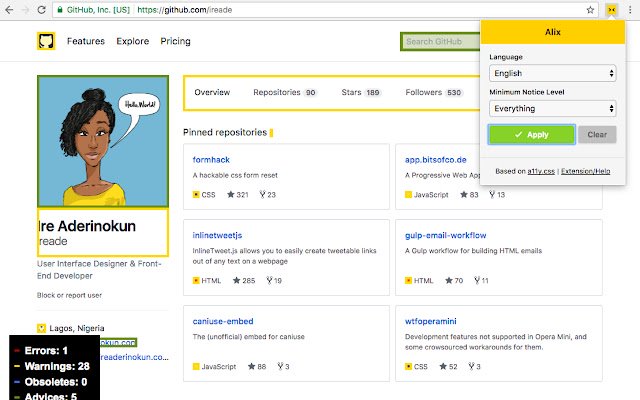Click the star icon on formhack card

[231, 194]
